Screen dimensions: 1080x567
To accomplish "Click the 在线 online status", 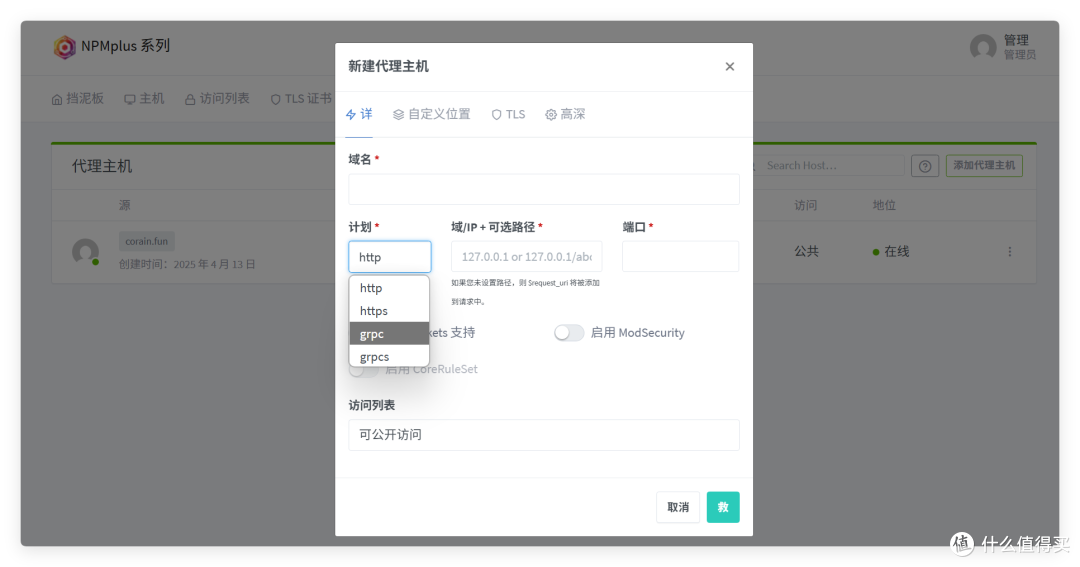I will tap(891, 251).
